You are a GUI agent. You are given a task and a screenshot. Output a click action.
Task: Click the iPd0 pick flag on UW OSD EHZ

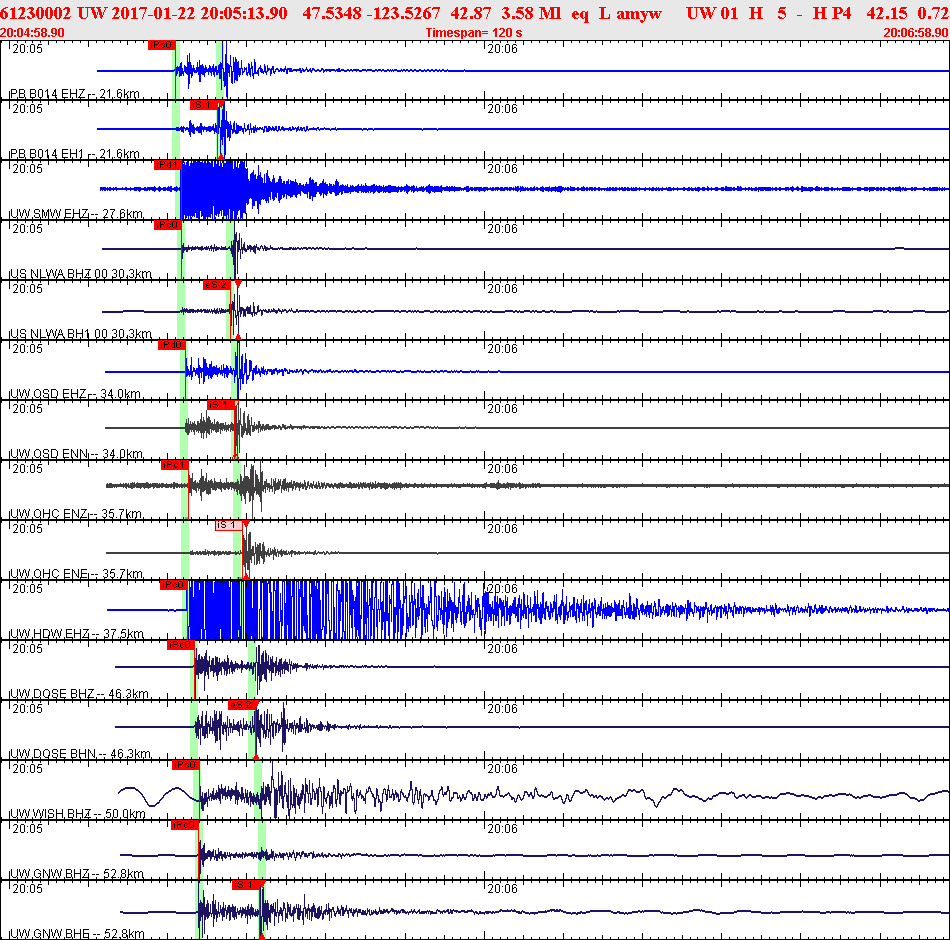click(171, 345)
